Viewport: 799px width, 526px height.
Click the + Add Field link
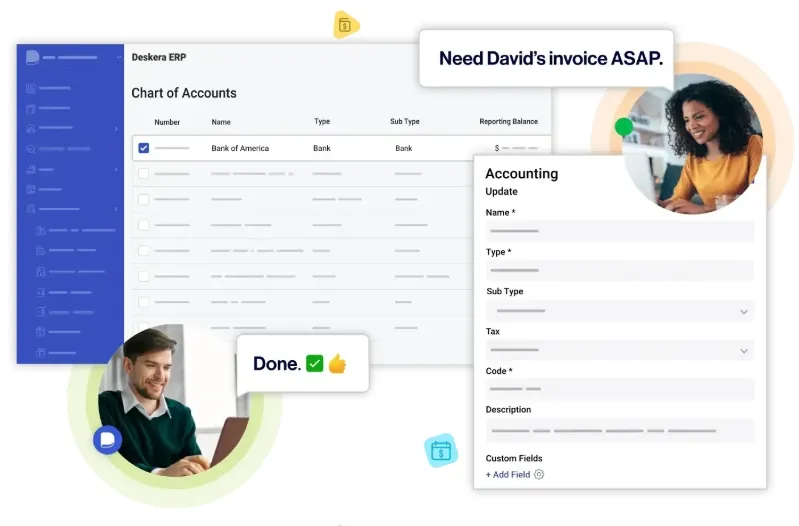508,475
